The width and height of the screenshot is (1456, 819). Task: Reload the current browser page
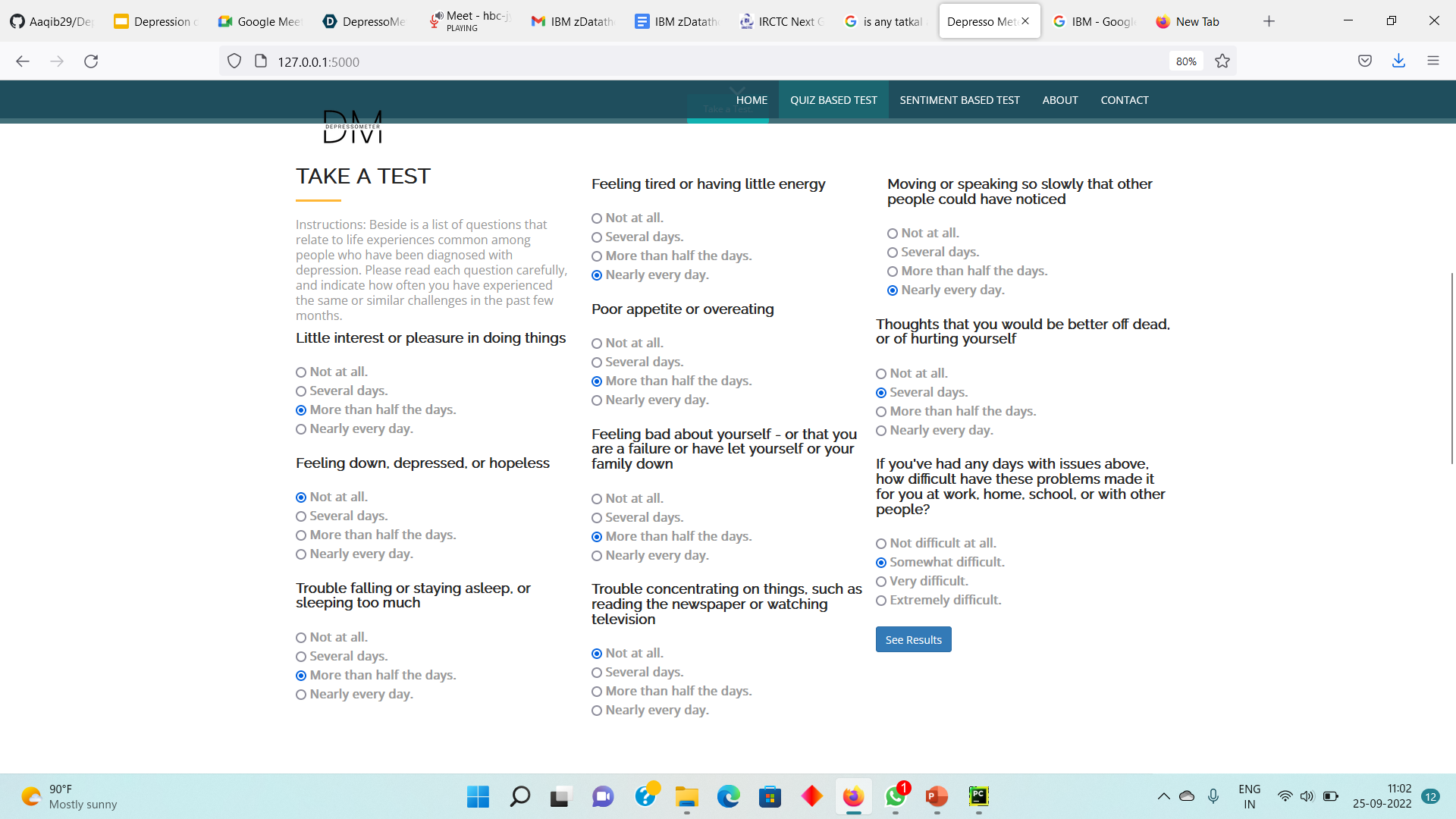click(91, 61)
